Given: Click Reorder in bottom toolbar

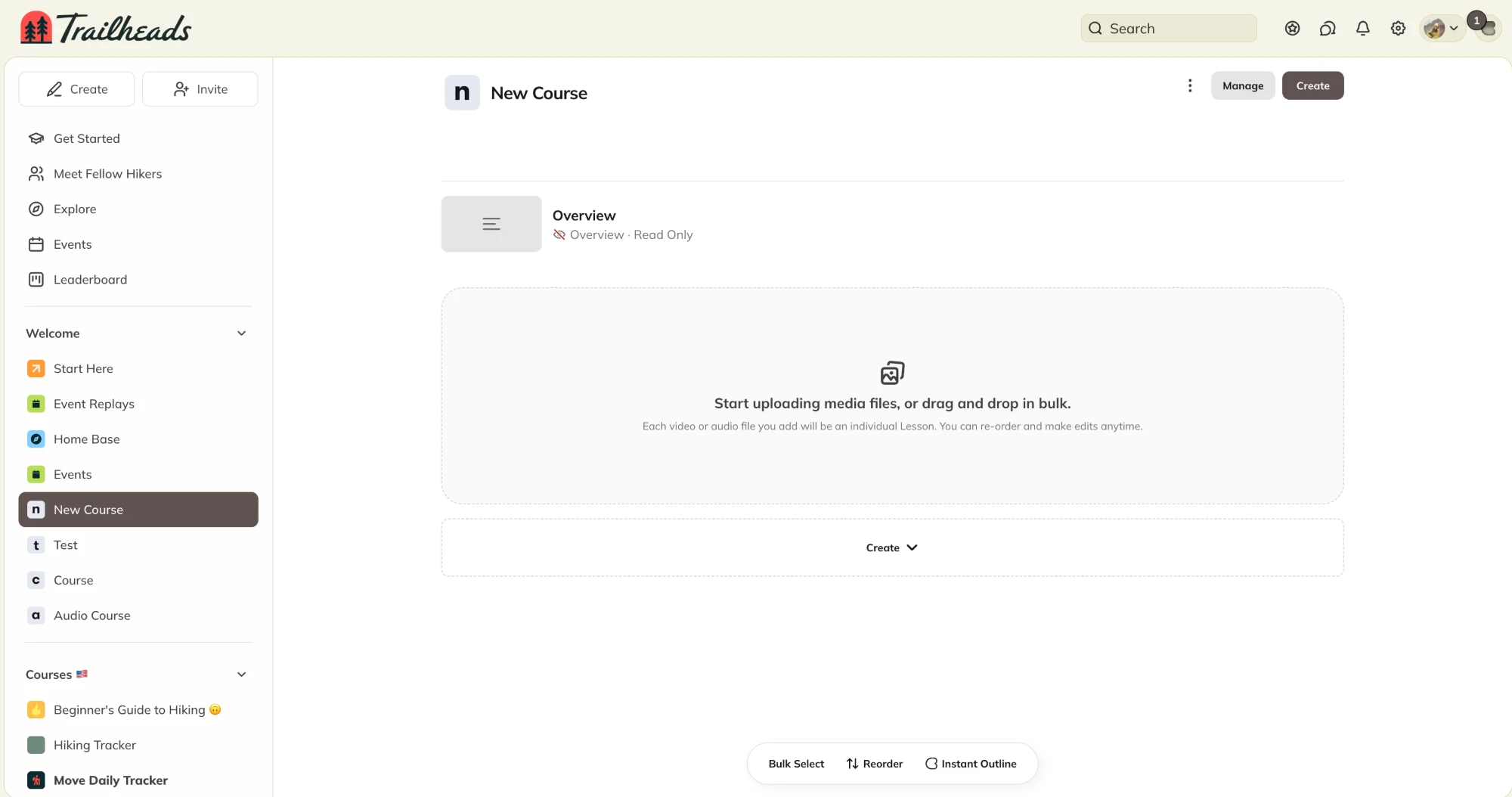Looking at the screenshot, I should pyautogui.click(x=875, y=764).
